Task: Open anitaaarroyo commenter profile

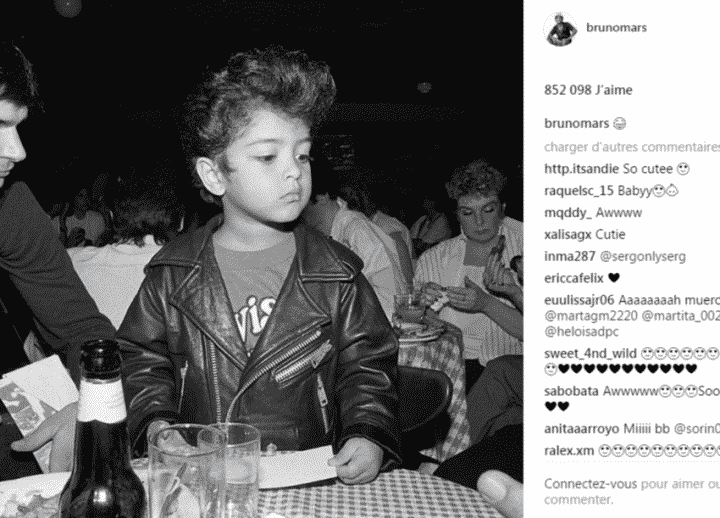Action: pos(581,429)
